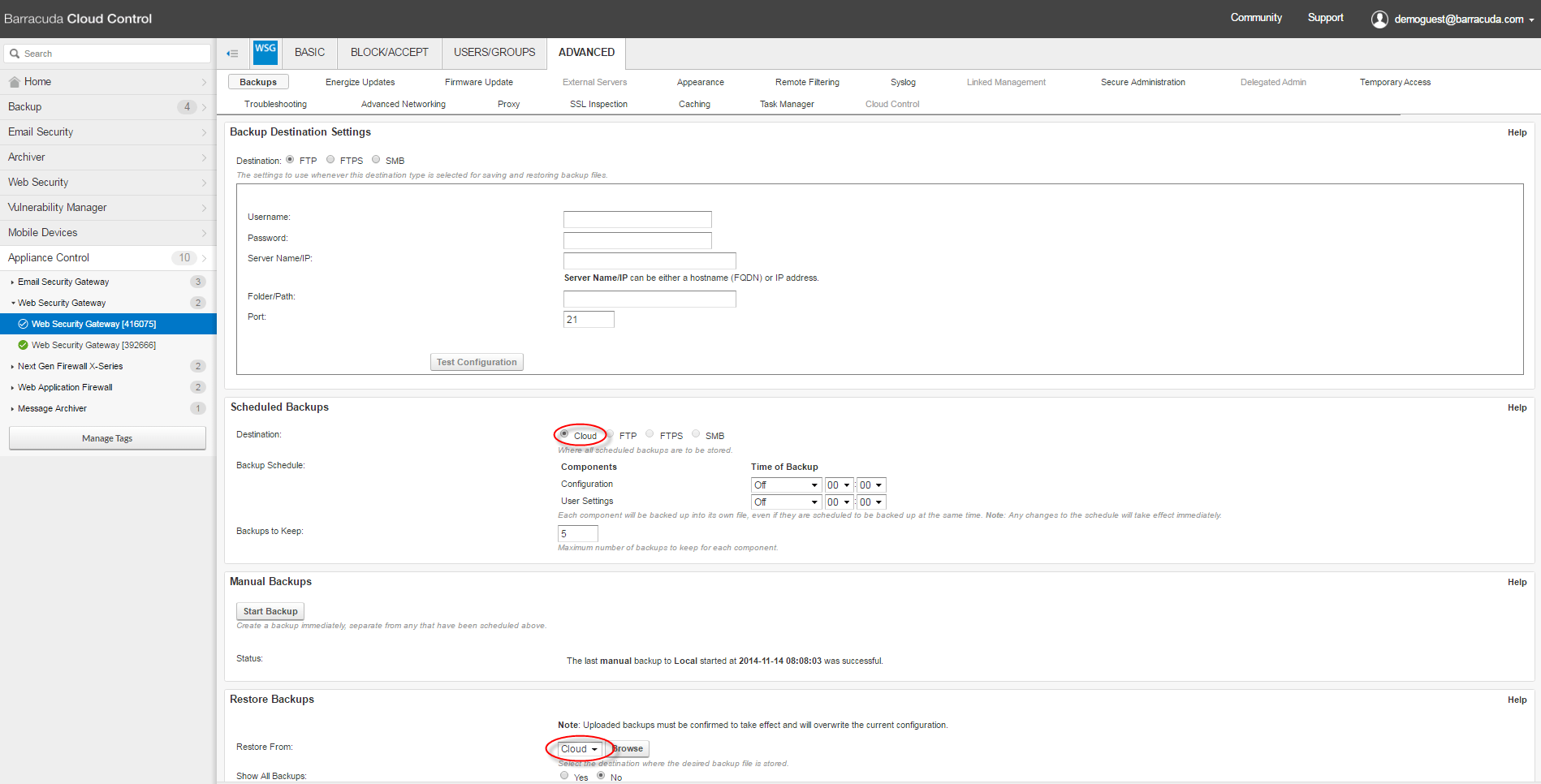Select the ADVANCED tab
The width and height of the screenshot is (1541, 784).
click(x=586, y=53)
